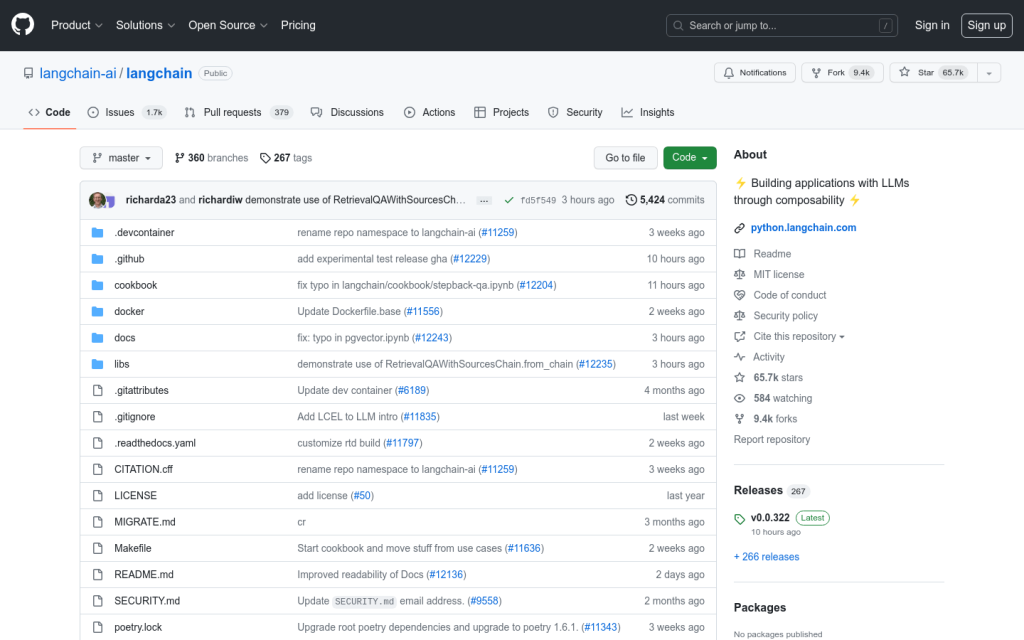This screenshot has width=1024, height=640.
Task: Click the Readme book icon
Action: tap(739, 254)
